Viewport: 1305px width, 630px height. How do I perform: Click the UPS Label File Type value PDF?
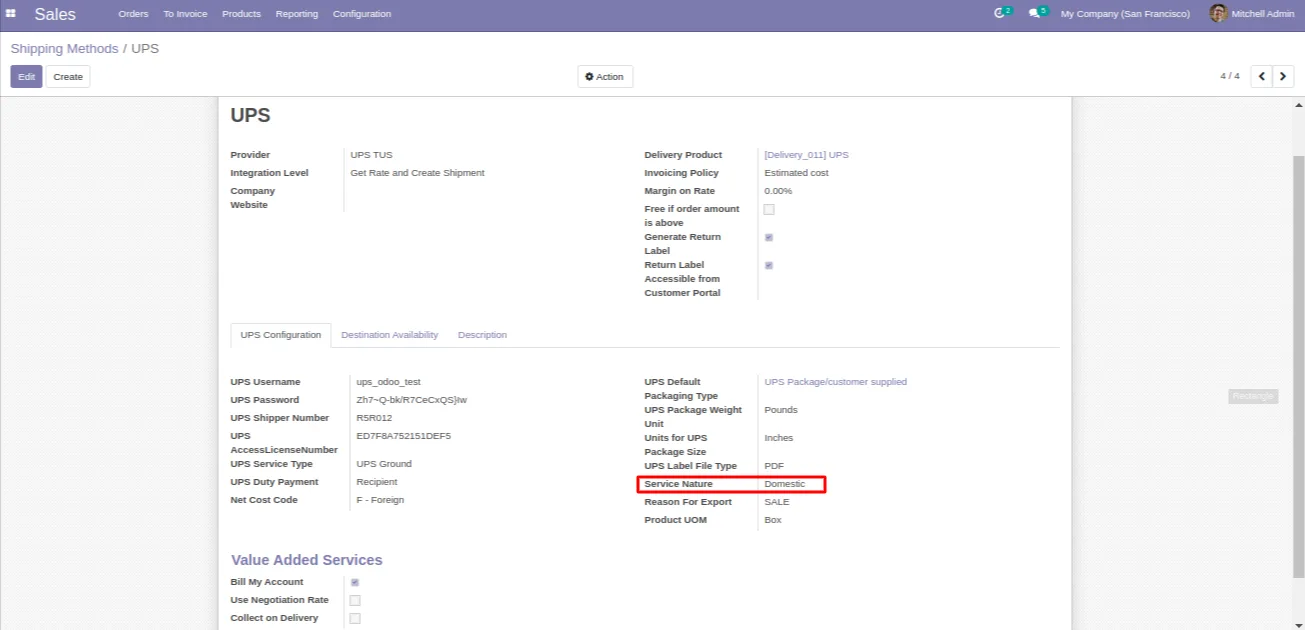click(x=774, y=466)
